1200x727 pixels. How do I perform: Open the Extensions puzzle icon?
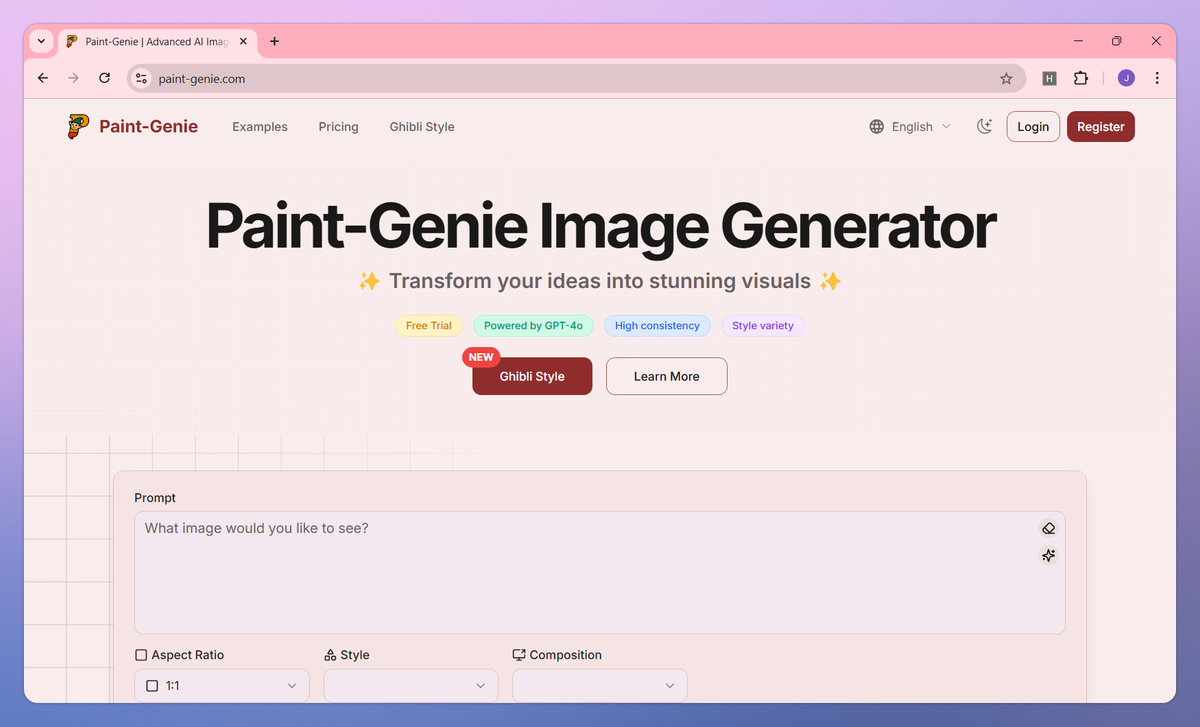[1081, 78]
